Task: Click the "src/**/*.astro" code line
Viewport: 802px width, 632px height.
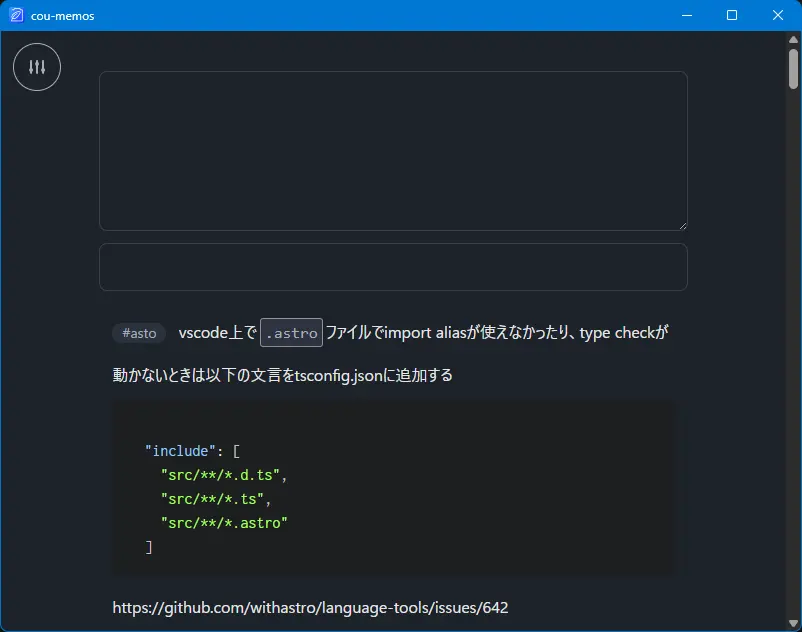Action: coord(223,523)
